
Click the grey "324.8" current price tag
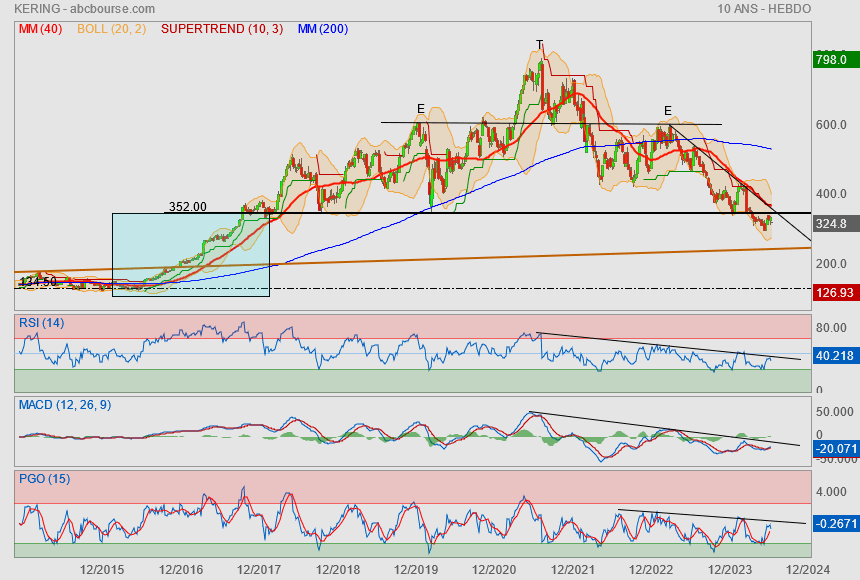coord(836,224)
